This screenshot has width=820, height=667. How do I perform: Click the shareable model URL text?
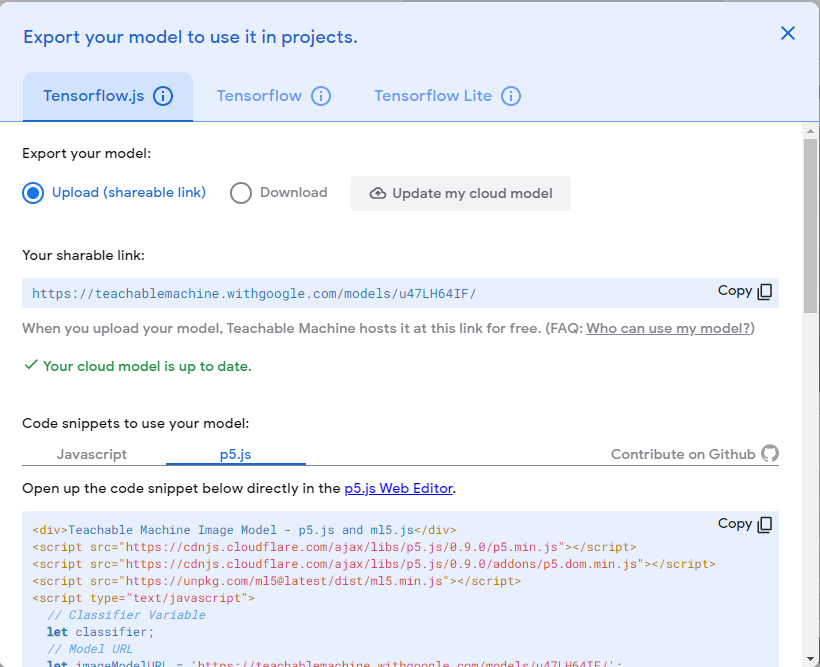[x=254, y=293]
